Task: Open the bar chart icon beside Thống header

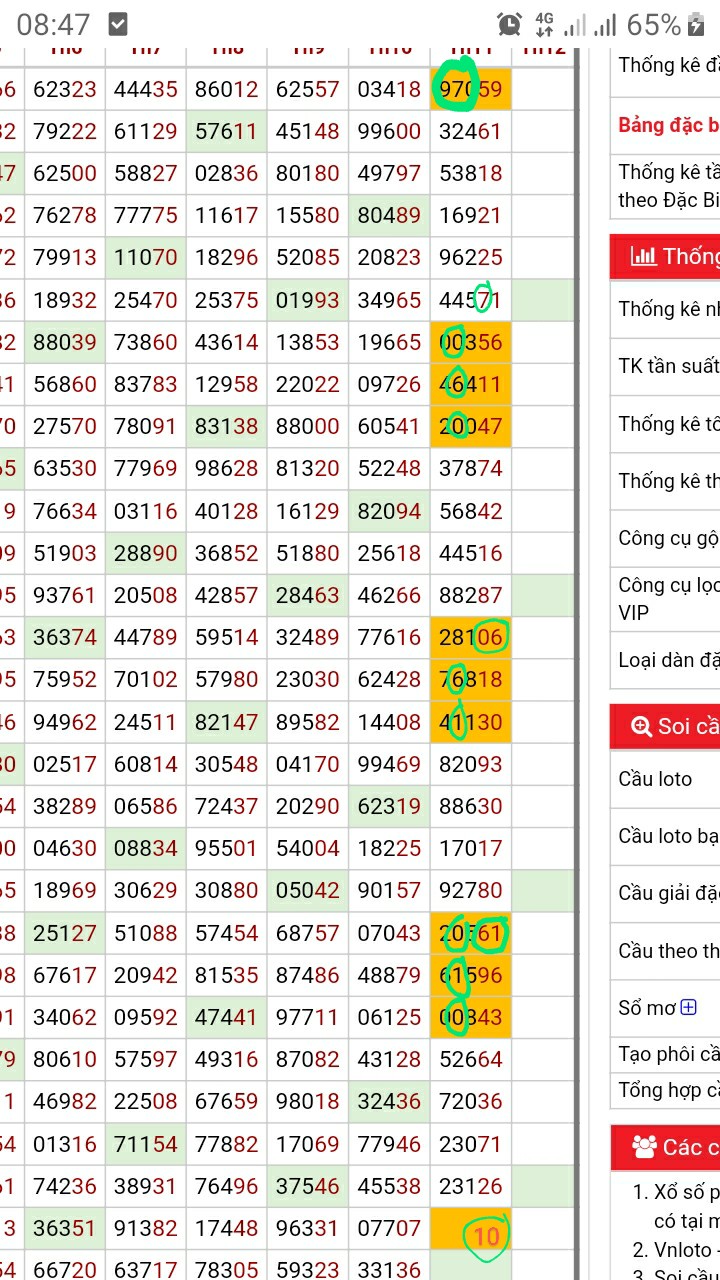Action: (x=643, y=256)
